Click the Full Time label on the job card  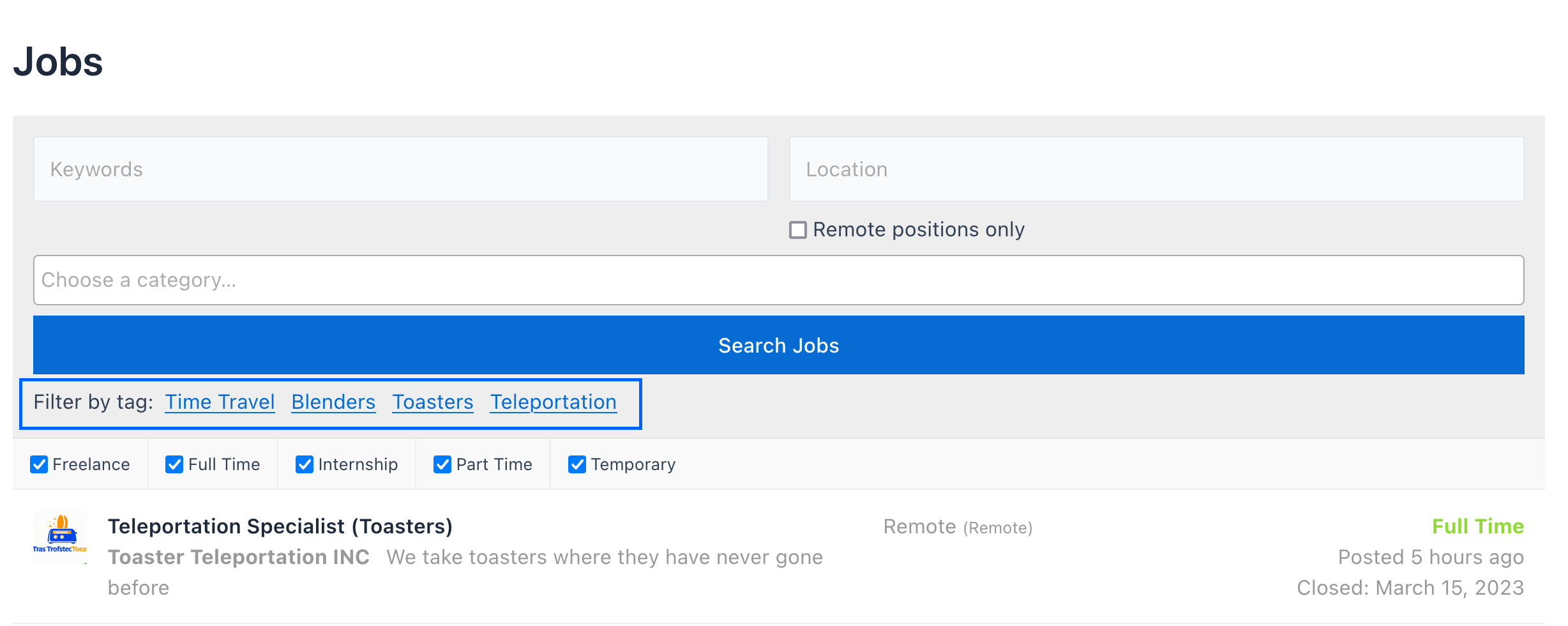click(x=1477, y=526)
